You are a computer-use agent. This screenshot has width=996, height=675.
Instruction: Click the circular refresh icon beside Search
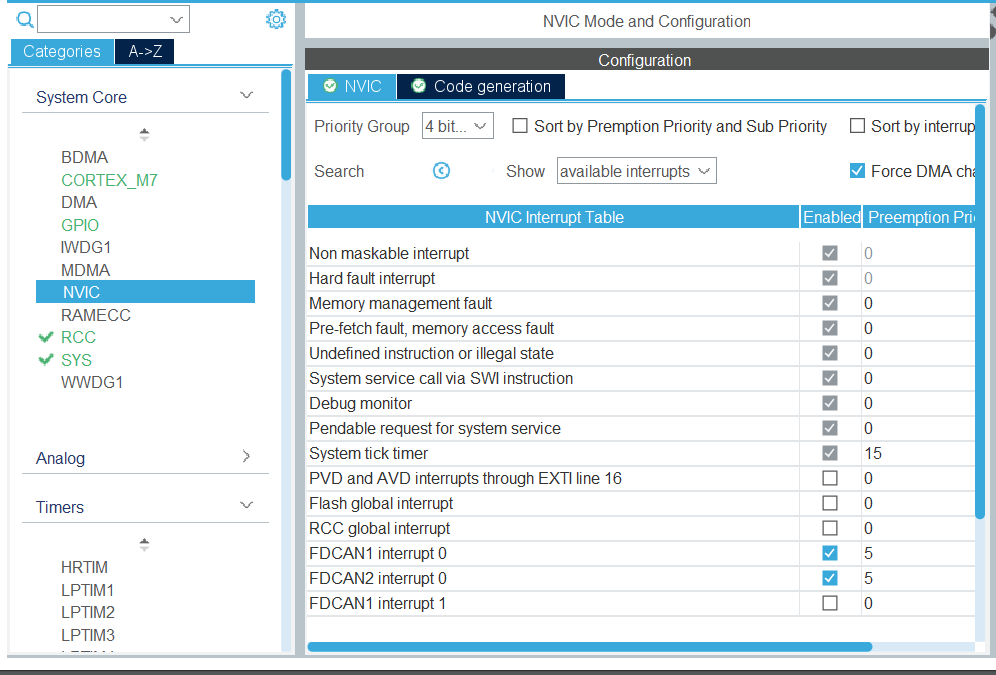441,170
